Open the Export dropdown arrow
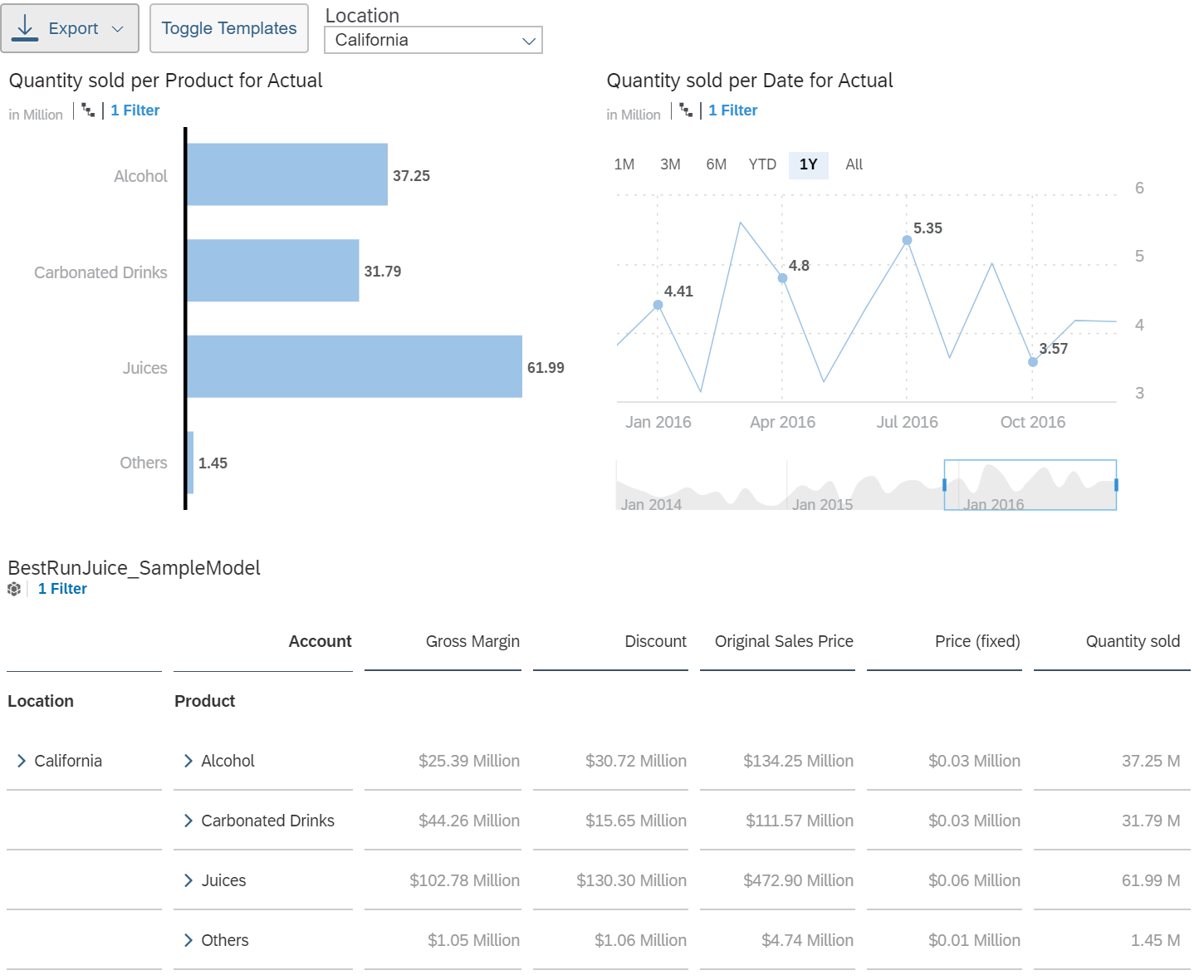The height and width of the screenshot is (980, 1204). click(118, 28)
